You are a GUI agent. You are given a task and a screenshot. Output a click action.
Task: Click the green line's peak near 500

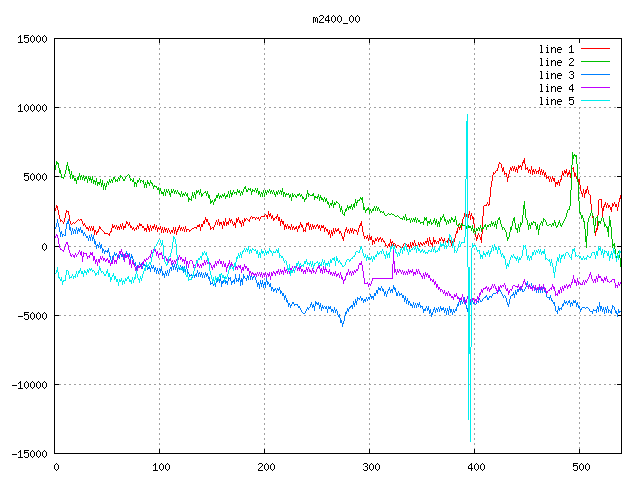pos(573,153)
